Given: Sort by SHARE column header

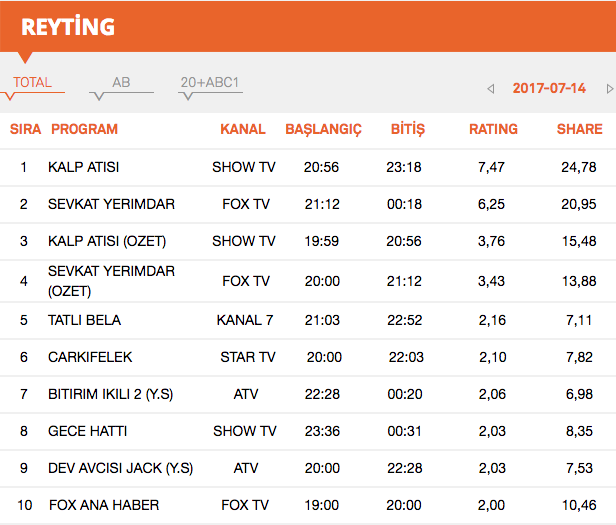Looking at the screenshot, I should [x=579, y=129].
